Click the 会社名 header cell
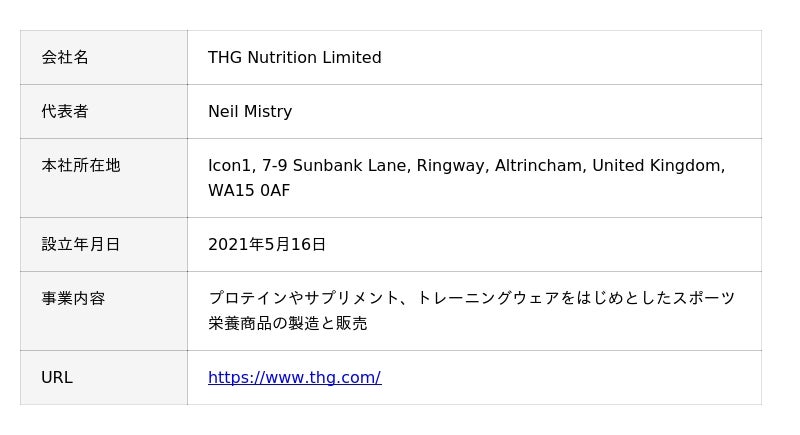Image resolution: width=800 pixels, height=435 pixels. click(x=65, y=58)
